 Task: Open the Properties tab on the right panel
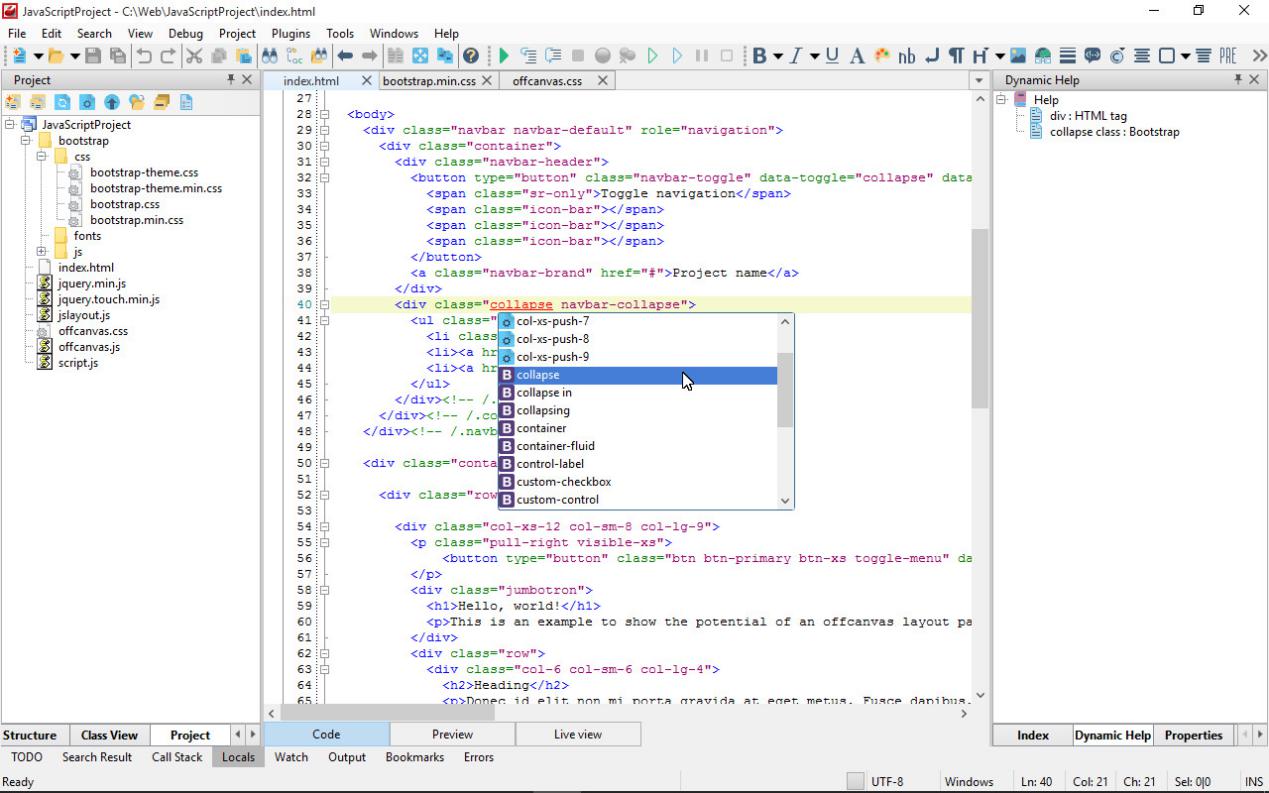point(1193,735)
